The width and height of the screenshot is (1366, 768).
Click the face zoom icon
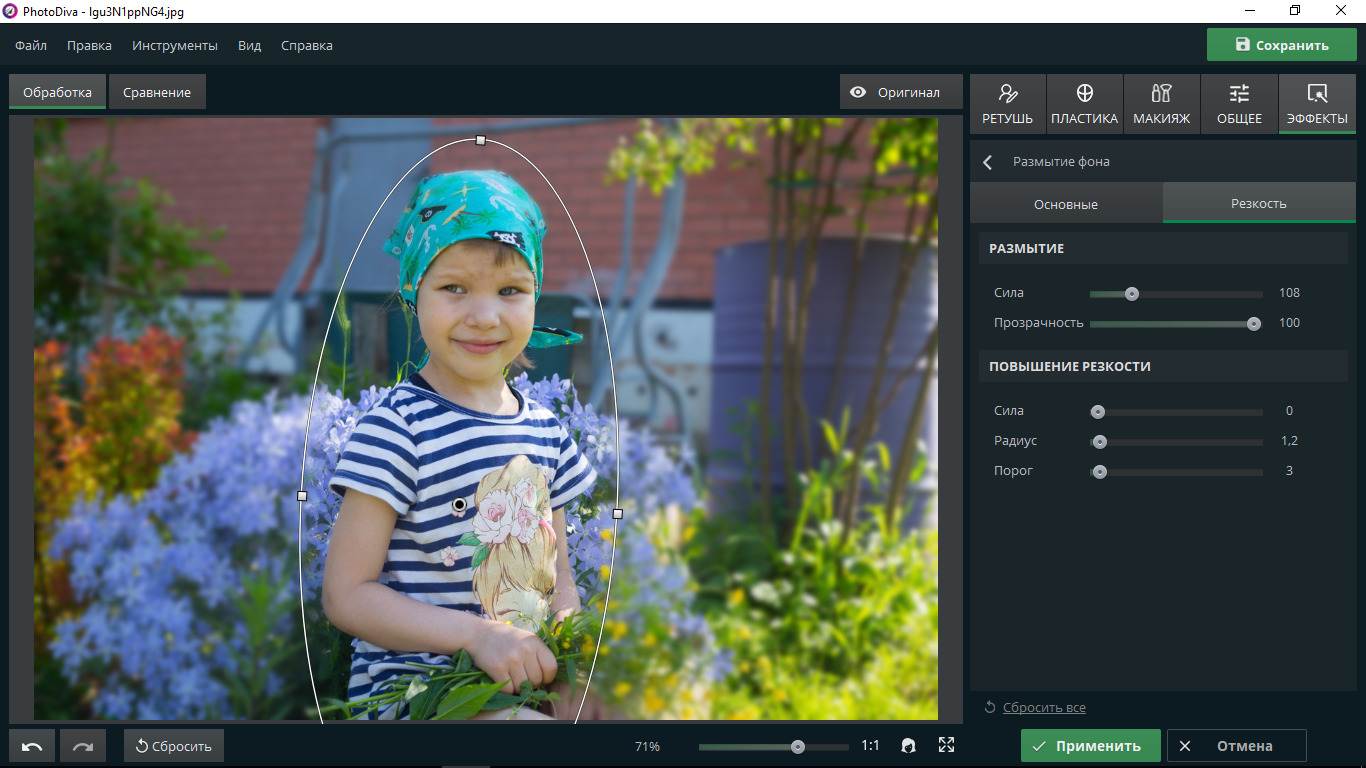[908, 746]
